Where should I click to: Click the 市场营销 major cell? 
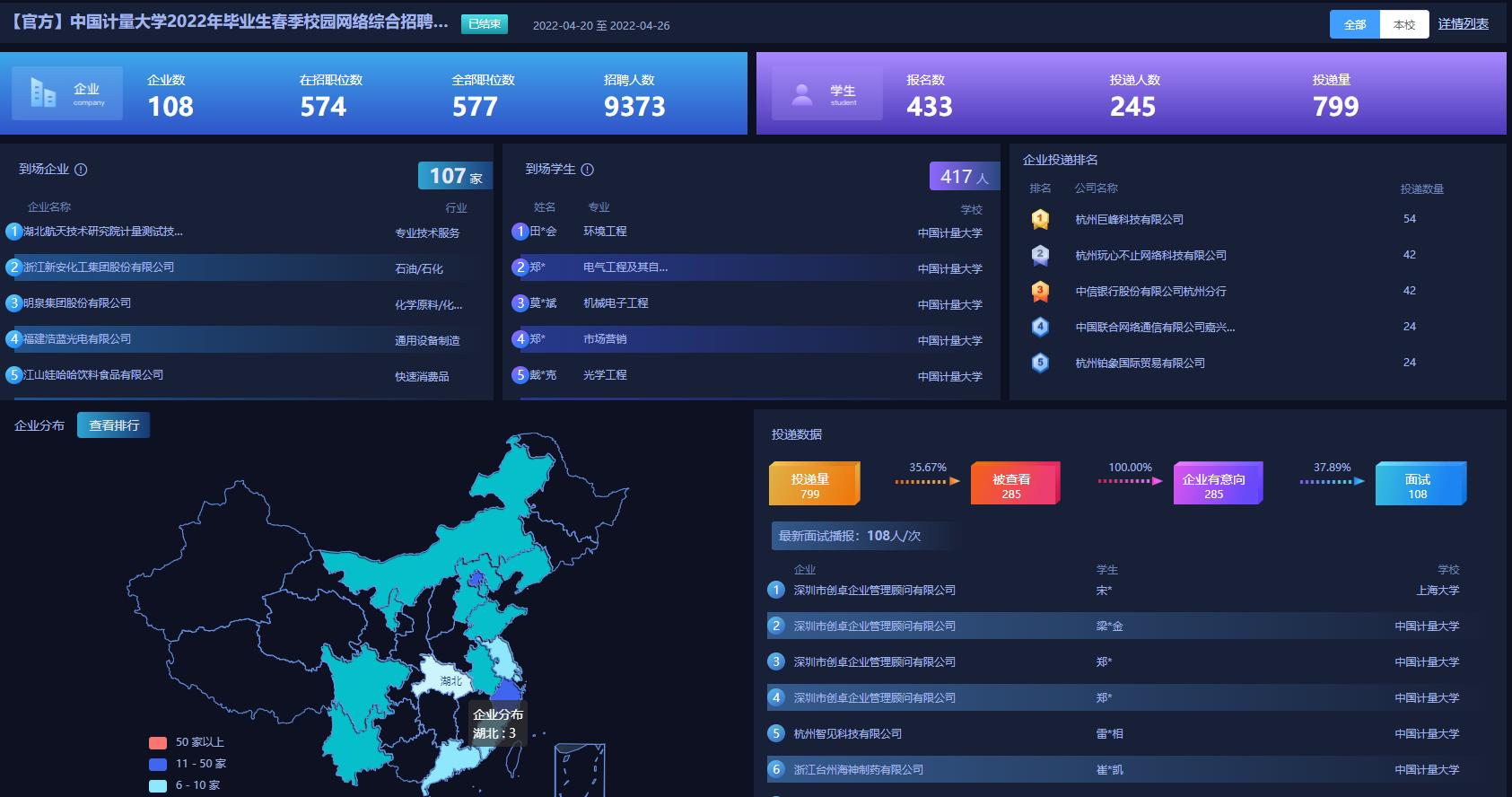(x=605, y=339)
